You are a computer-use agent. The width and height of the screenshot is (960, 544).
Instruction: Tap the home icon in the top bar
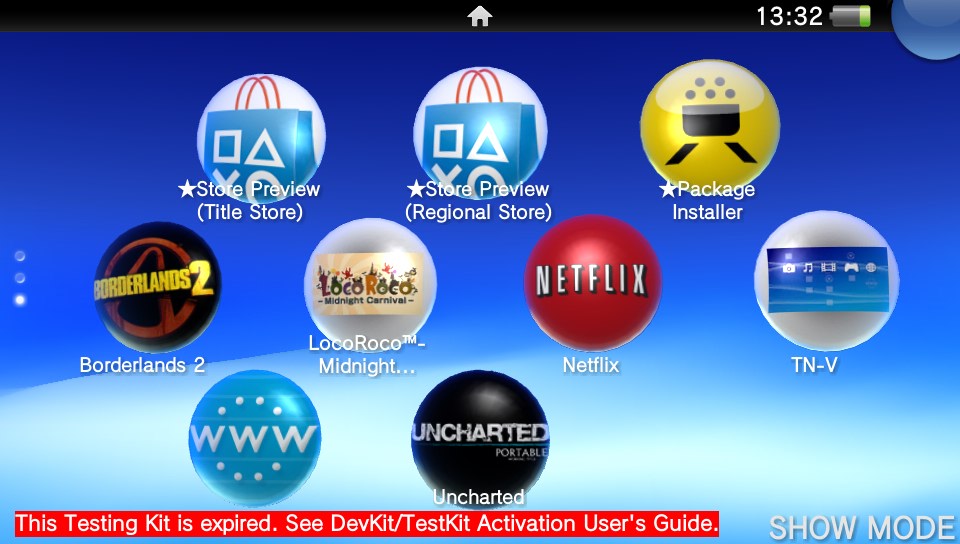(480, 17)
